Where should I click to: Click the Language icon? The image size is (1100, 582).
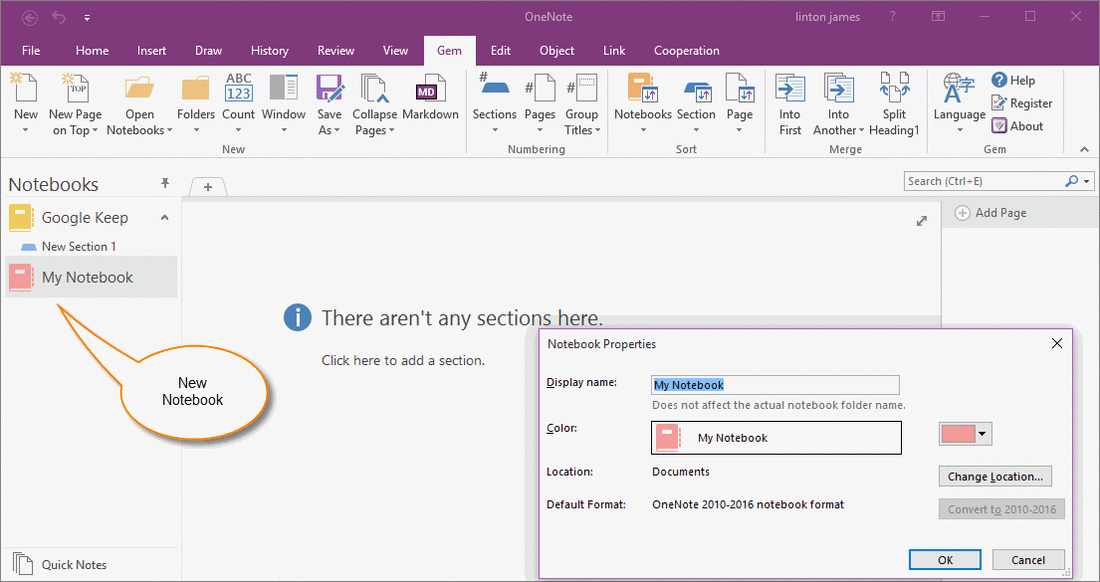(x=959, y=88)
